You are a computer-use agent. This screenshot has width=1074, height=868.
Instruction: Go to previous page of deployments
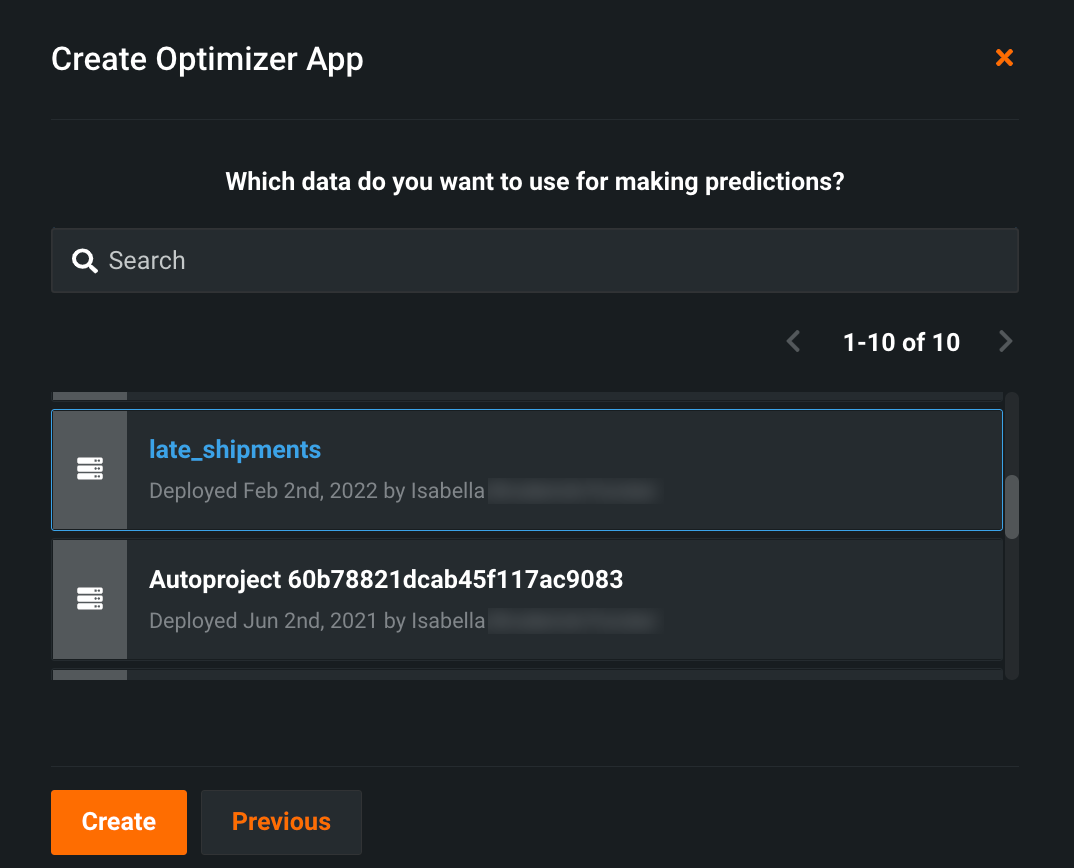(x=793, y=342)
